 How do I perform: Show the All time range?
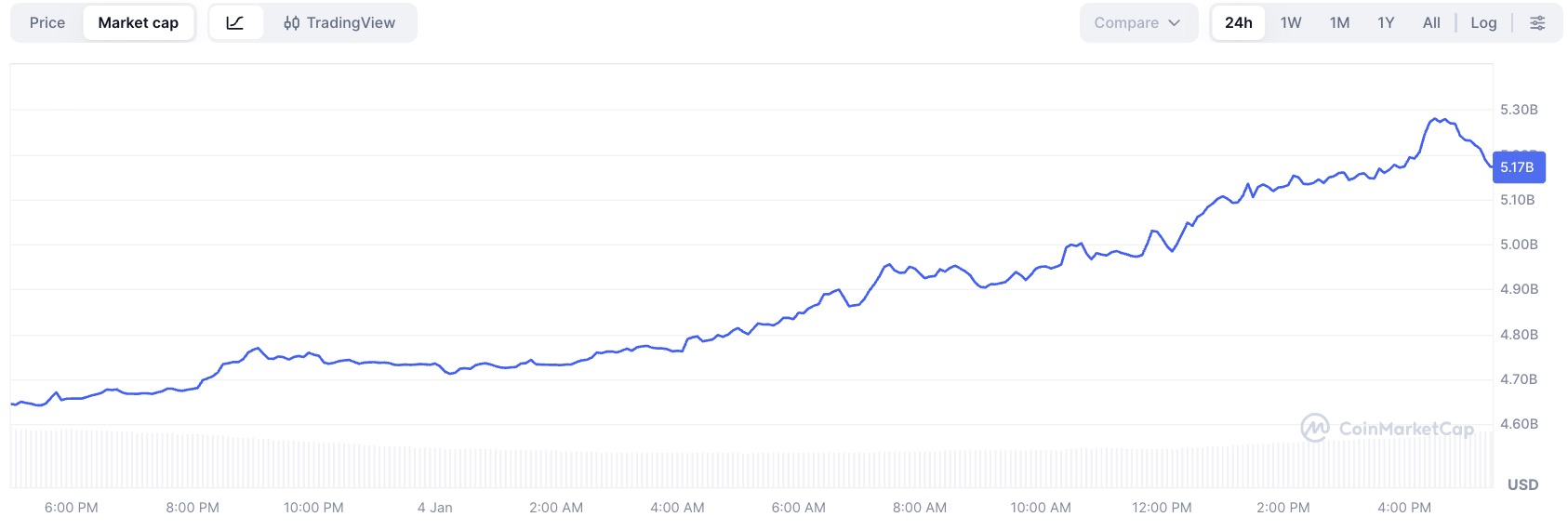point(1431,23)
